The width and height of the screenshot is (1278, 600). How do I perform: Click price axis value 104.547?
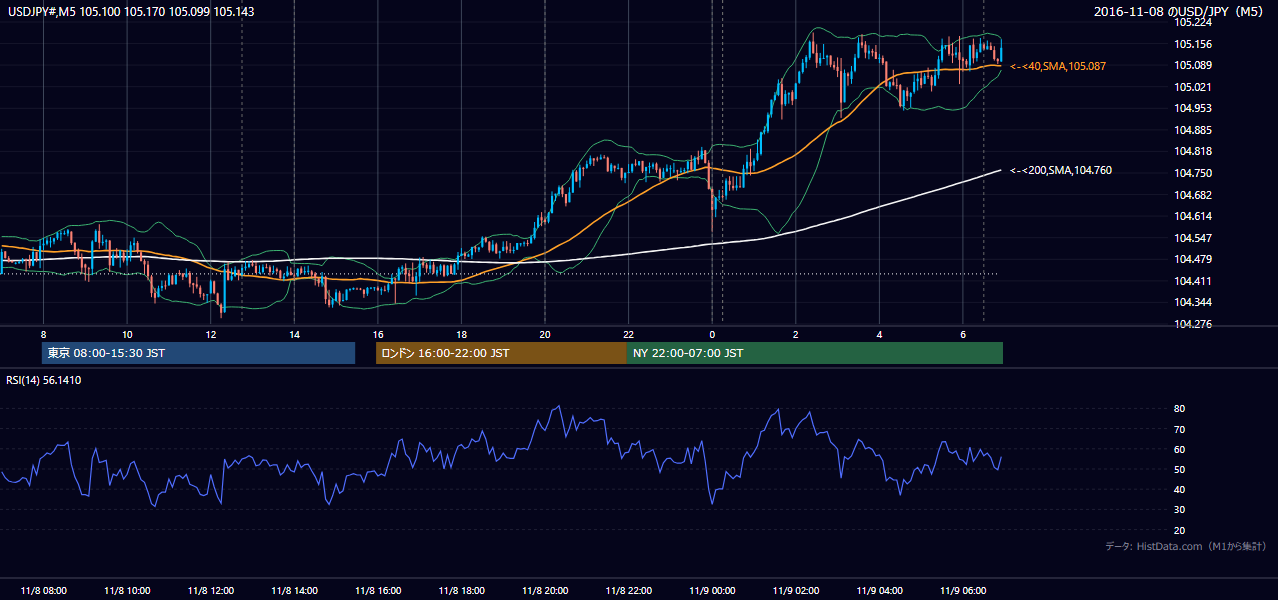(x=1192, y=238)
